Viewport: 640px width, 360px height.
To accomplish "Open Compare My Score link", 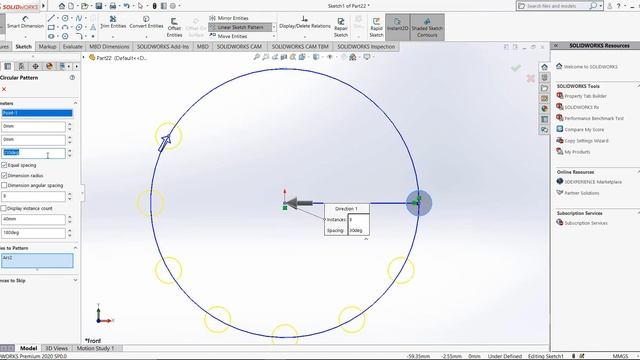I will (580, 129).
